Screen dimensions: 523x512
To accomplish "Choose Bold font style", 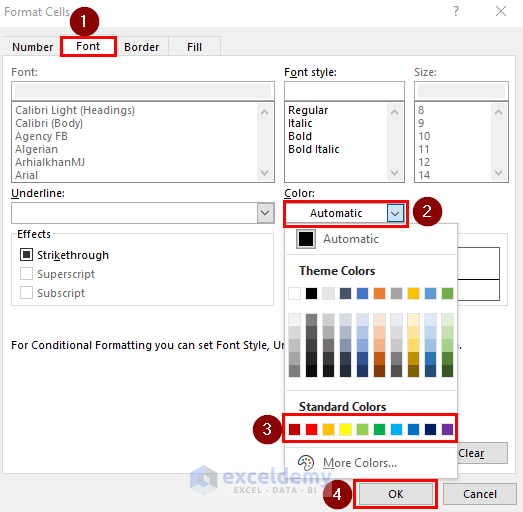I will pyautogui.click(x=300, y=136).
